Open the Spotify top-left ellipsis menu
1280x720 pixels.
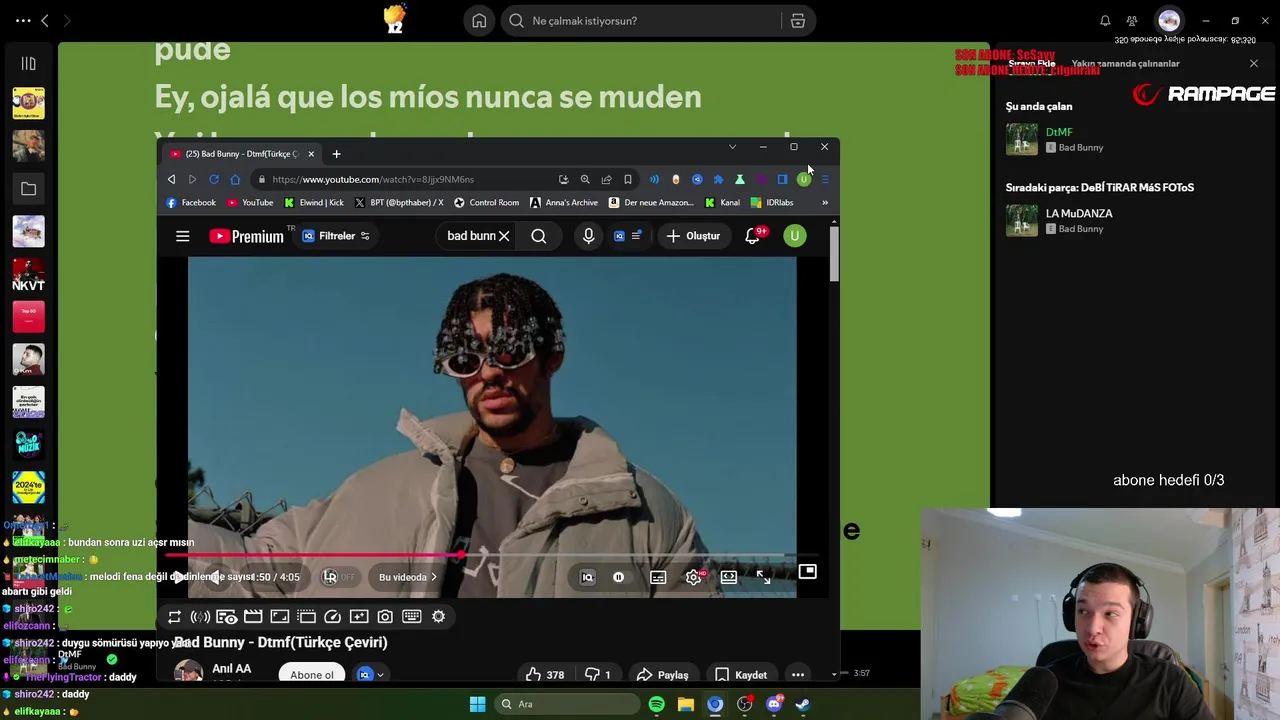pos(23,21)
